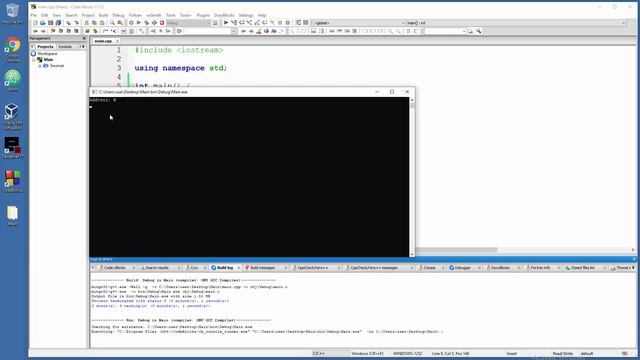
Task: Switch to the Build messages log tab
Action: 262,268
